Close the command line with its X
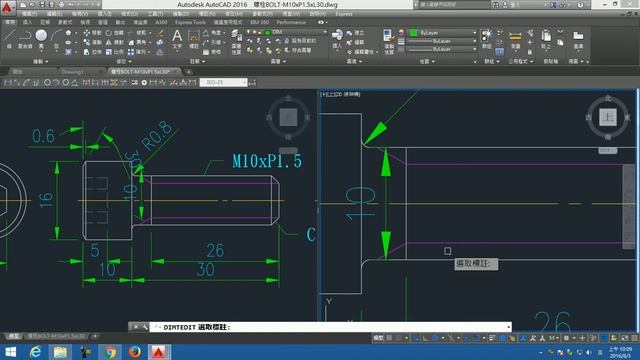 pos(136,327)
